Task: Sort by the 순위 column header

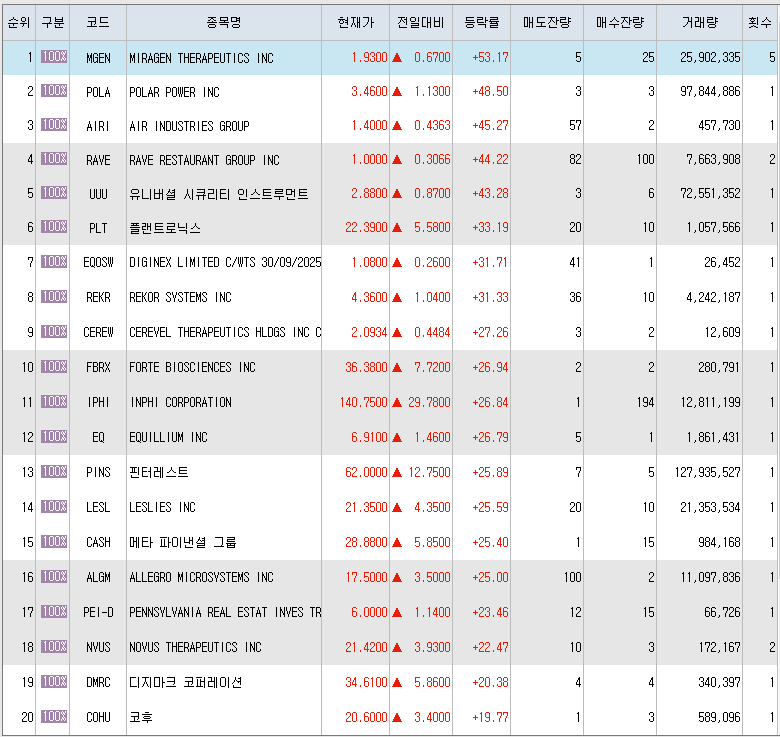Action: (19, 22)
